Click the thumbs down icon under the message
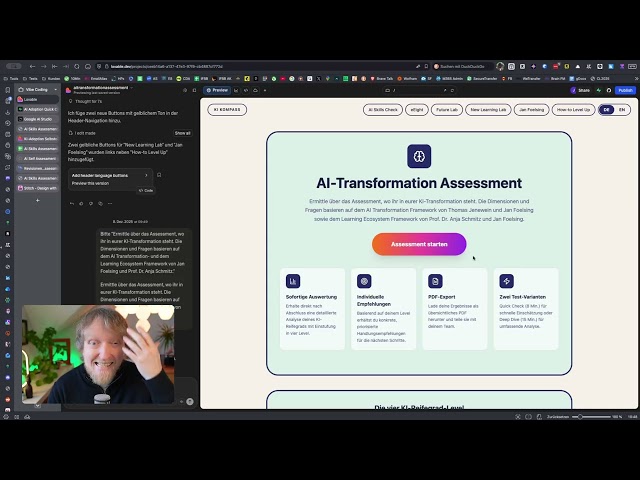This screenshot has width=640, height=480. [91, 203]
